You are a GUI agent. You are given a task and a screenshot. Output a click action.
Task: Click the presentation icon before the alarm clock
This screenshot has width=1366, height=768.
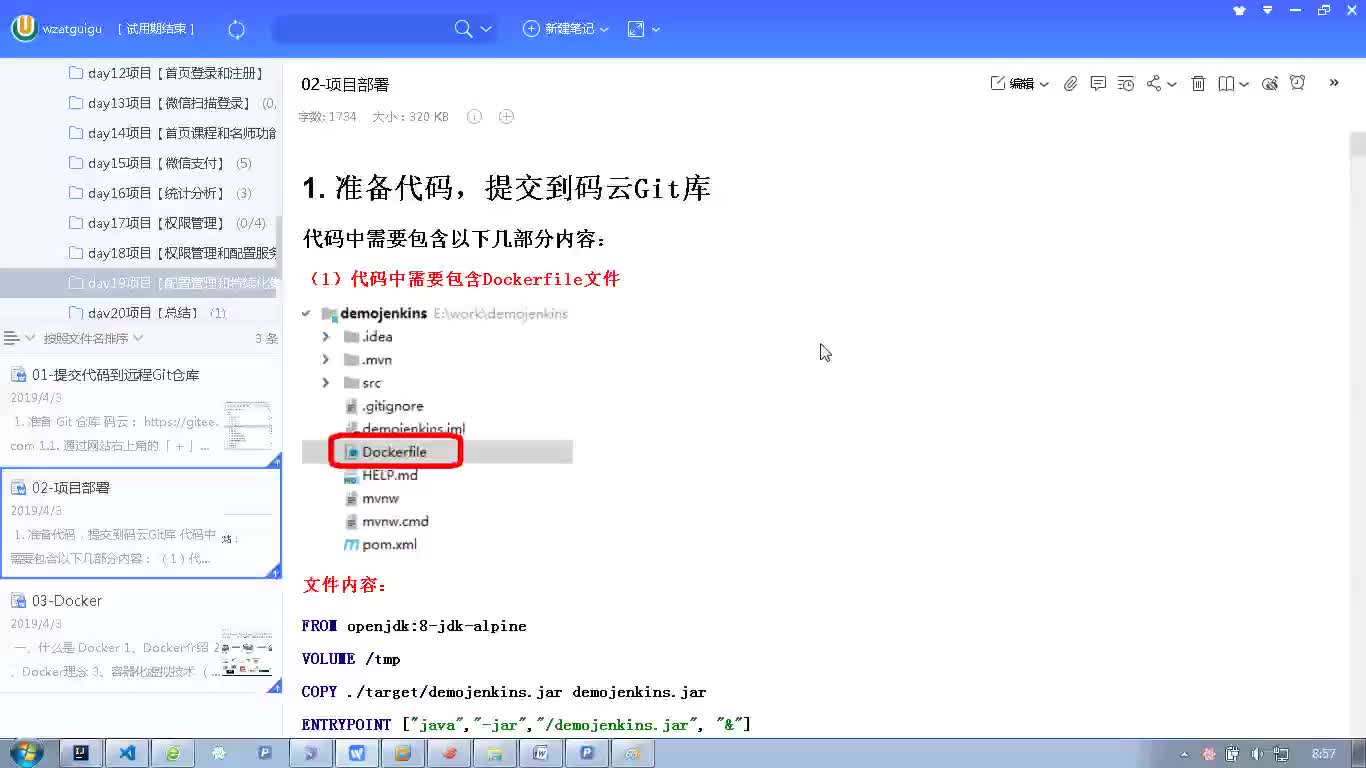coord(1270,84)
